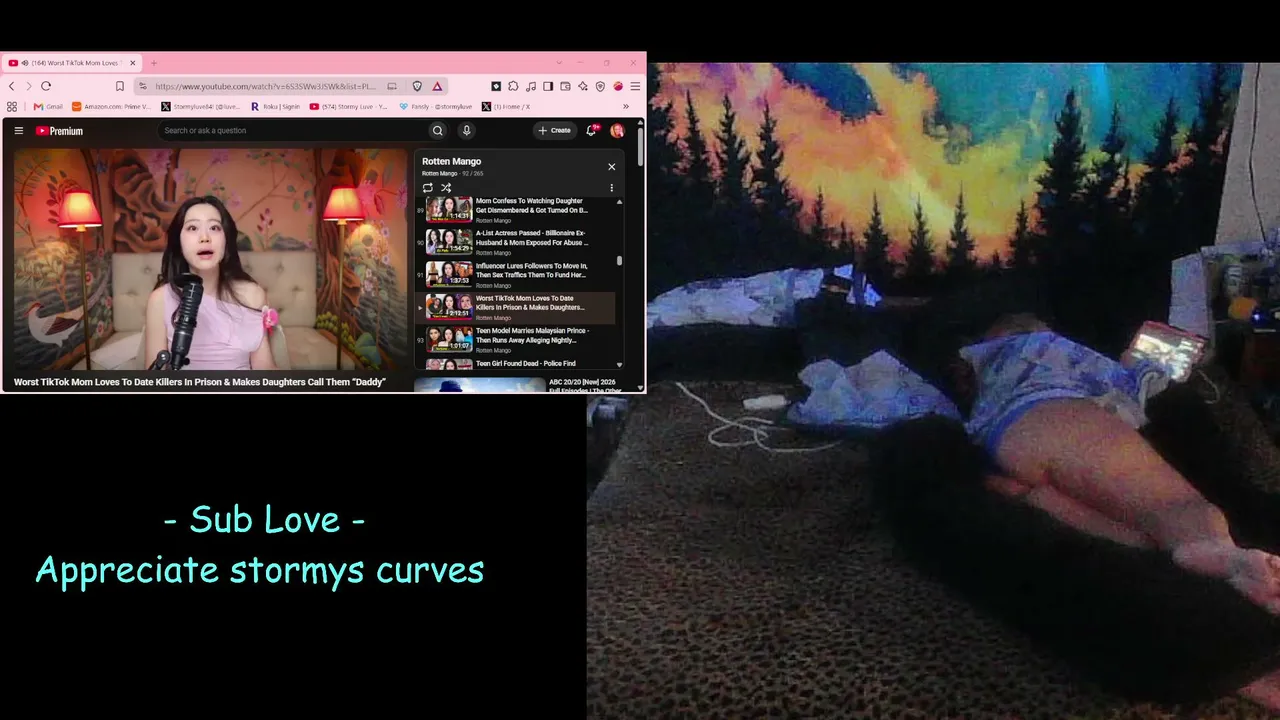The height and width of the screenshot is (720, 1280).
Task: Toggle the browser sidebar panel icon
Action: coord(548,86)
